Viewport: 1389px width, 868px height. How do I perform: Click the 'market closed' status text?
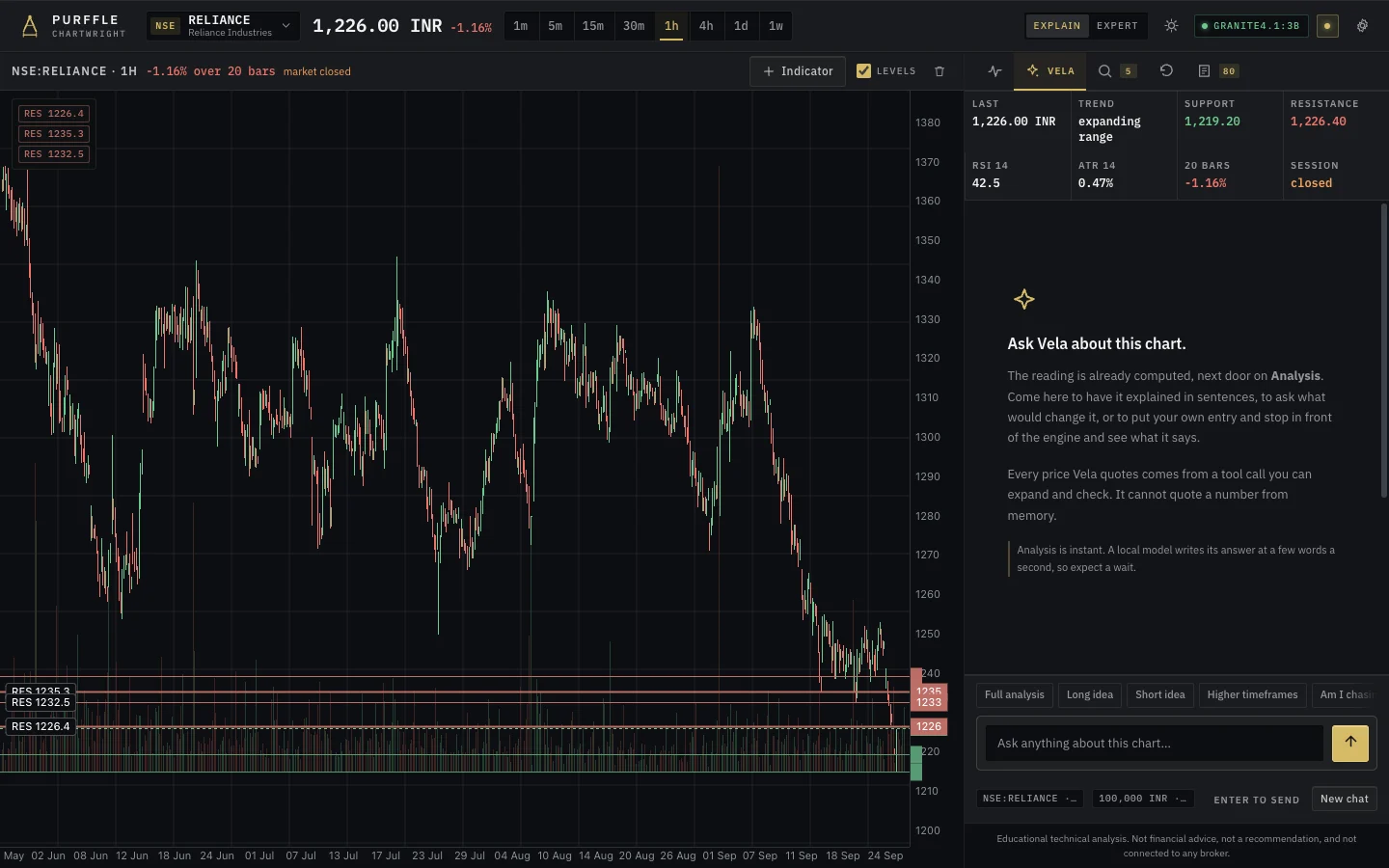317,71
